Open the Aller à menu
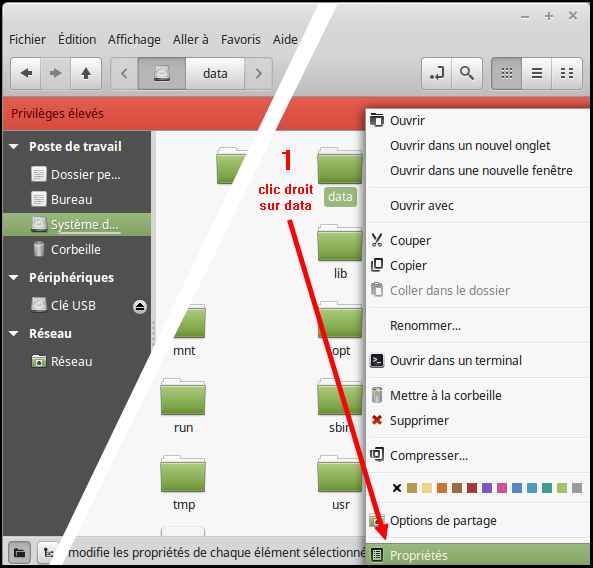Image resolution: width=593 pixels, height=568 pixels. tap(191, 39)
